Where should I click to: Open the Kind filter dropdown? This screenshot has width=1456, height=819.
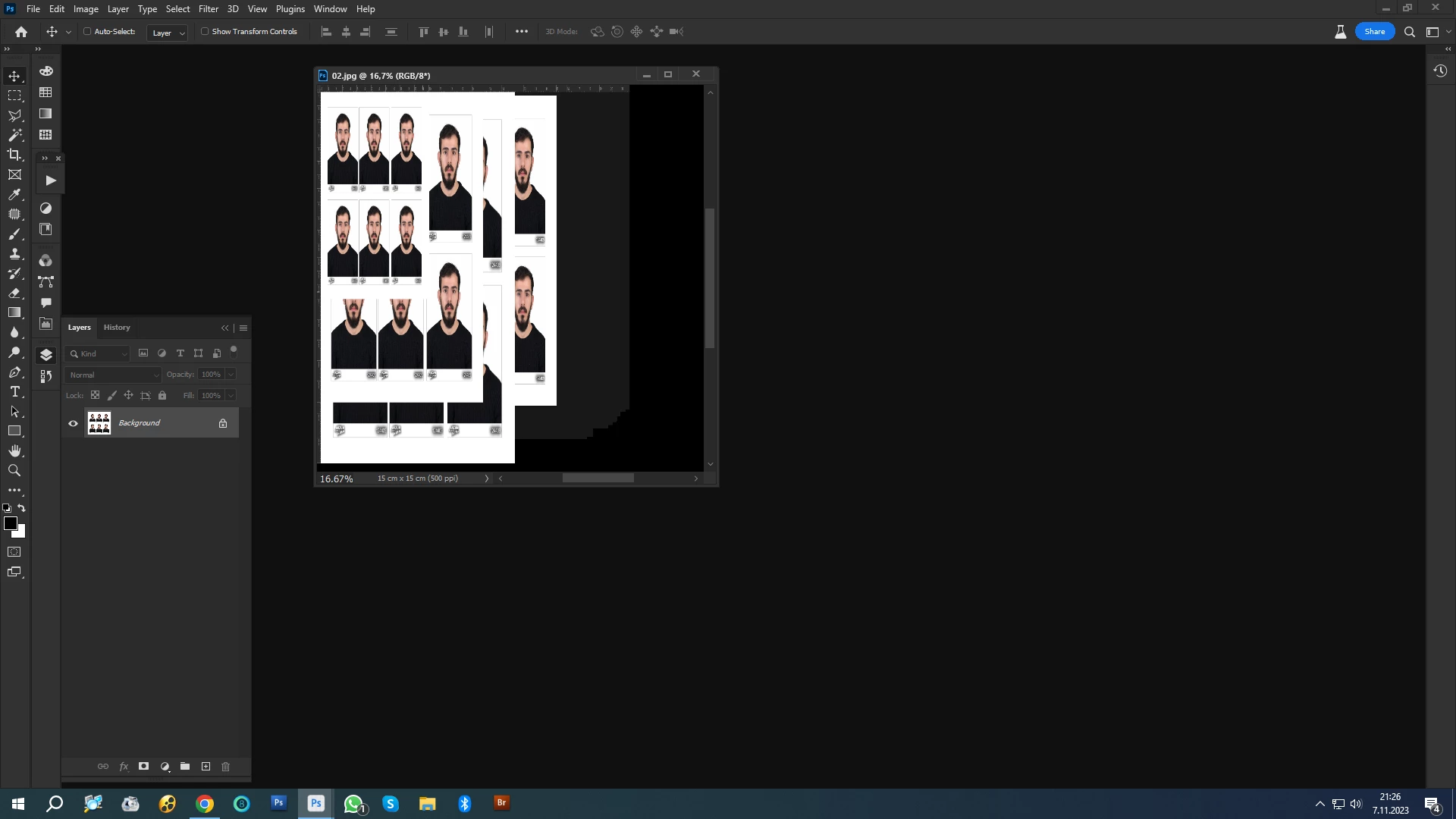click(x=99, y=353)
